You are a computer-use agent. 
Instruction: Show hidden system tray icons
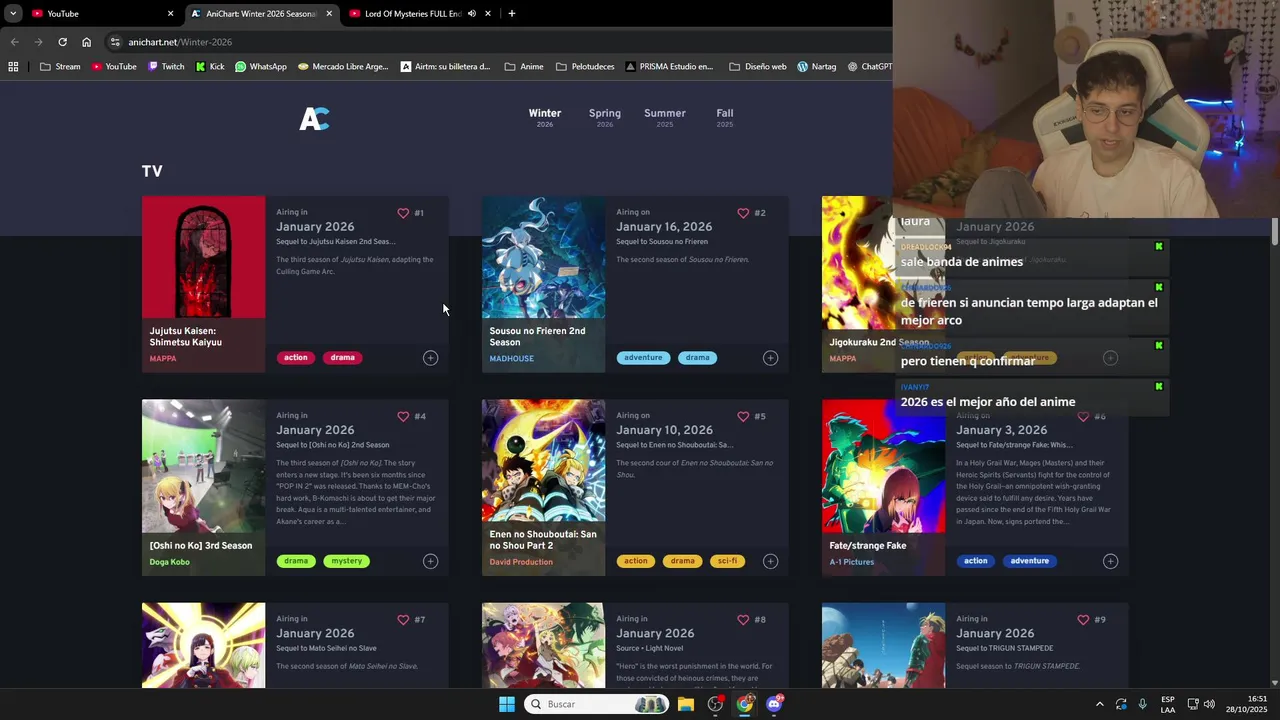point(1100,704)
